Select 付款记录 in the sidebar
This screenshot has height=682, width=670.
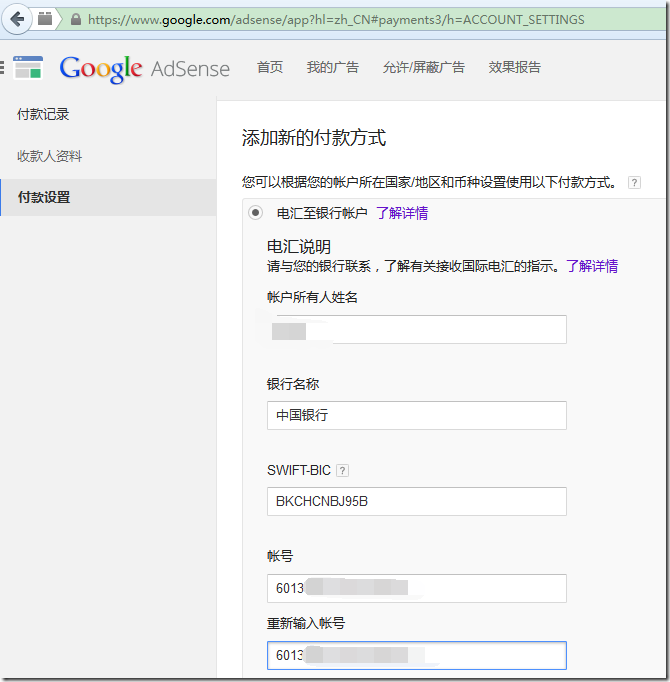click(43, 114)
